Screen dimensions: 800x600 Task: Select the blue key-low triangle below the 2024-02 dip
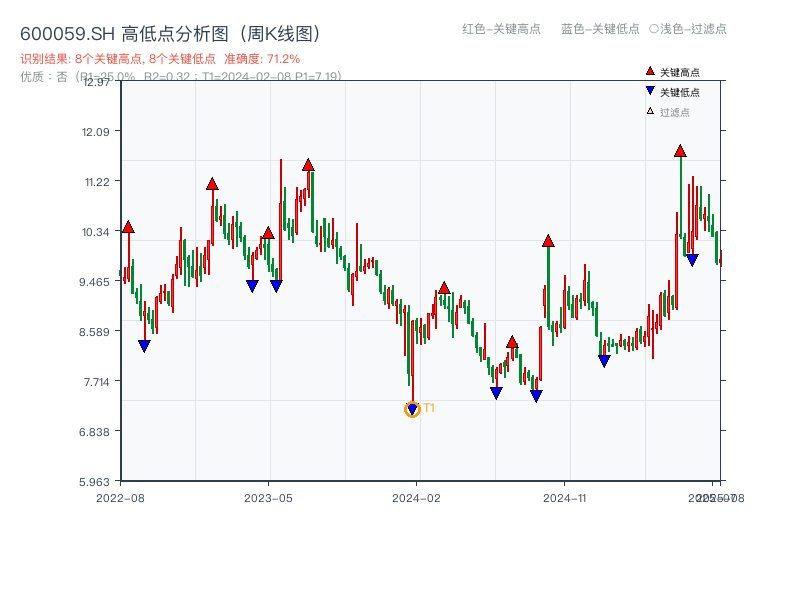coord(411,408)
